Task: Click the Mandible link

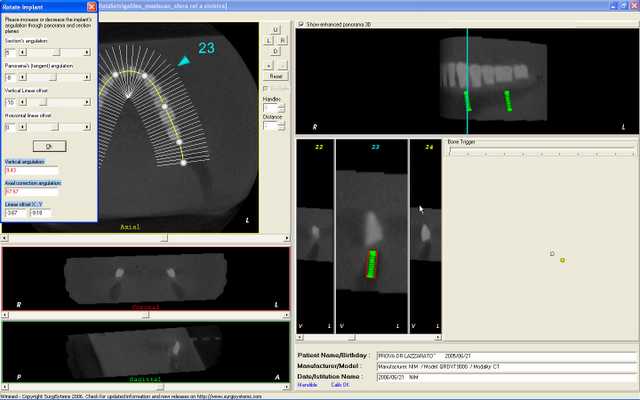Action: [x=307, y=385]
